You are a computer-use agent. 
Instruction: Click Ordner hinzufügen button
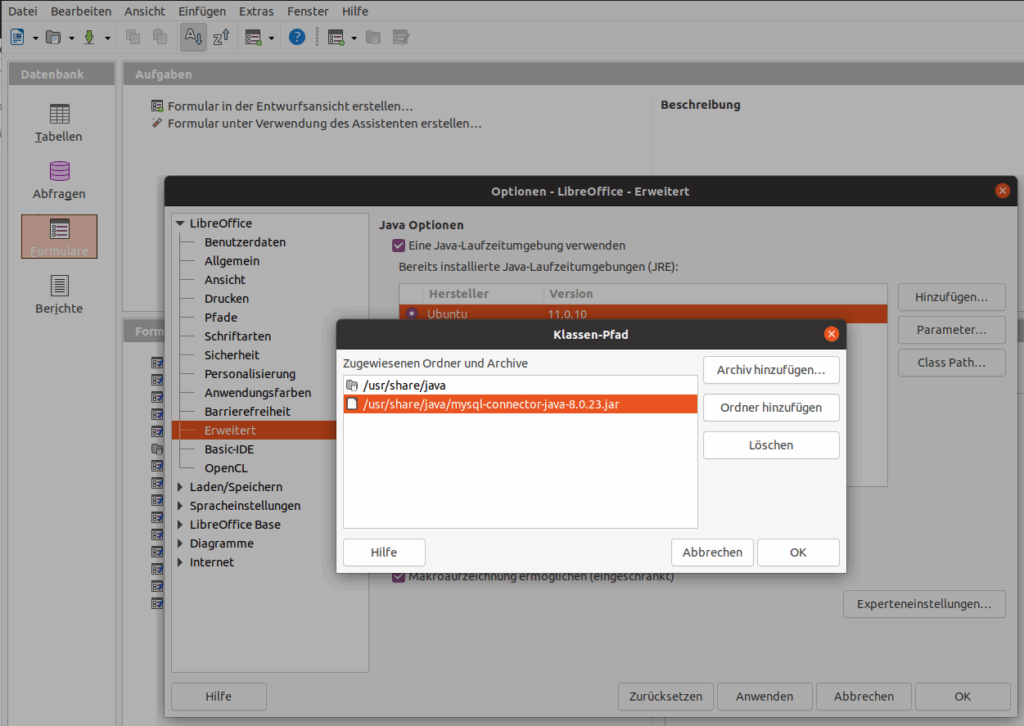click(771, 407)
